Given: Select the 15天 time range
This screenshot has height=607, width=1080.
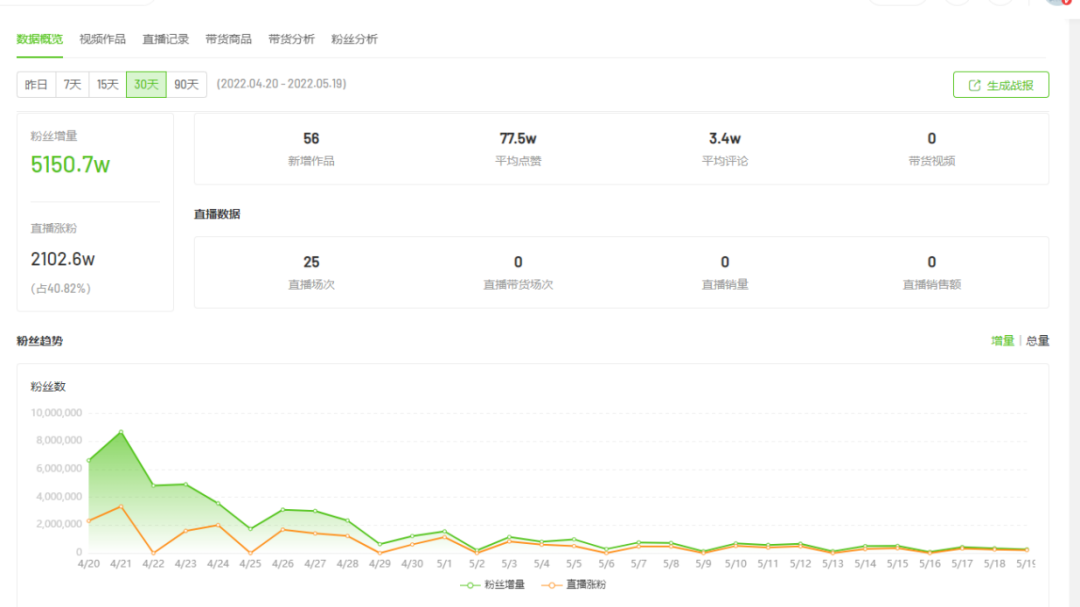Looking at the screenshot, I should [107, 85].
